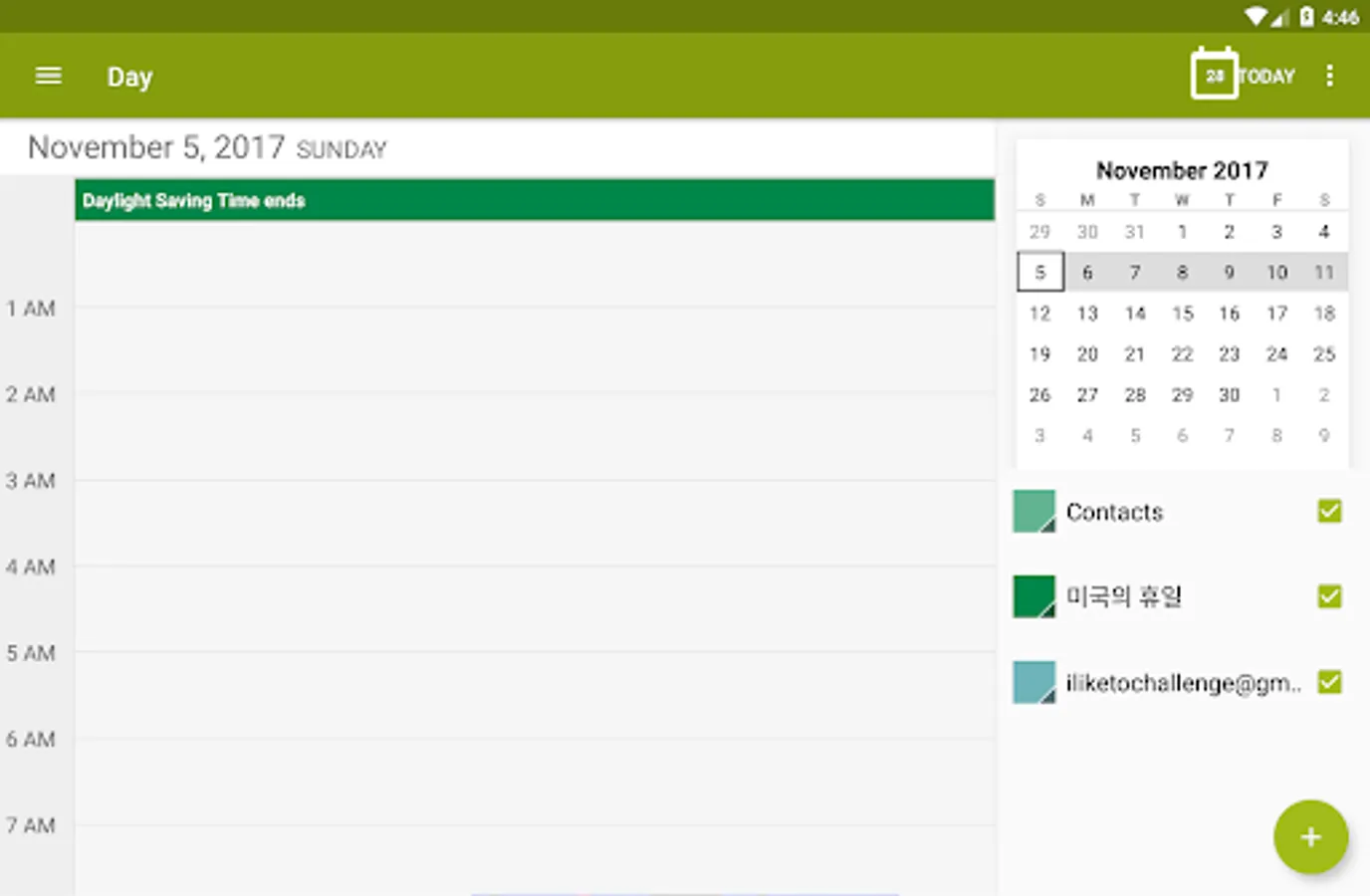
Task: Tap the November 2017 header
Action: click(1181, 169)
